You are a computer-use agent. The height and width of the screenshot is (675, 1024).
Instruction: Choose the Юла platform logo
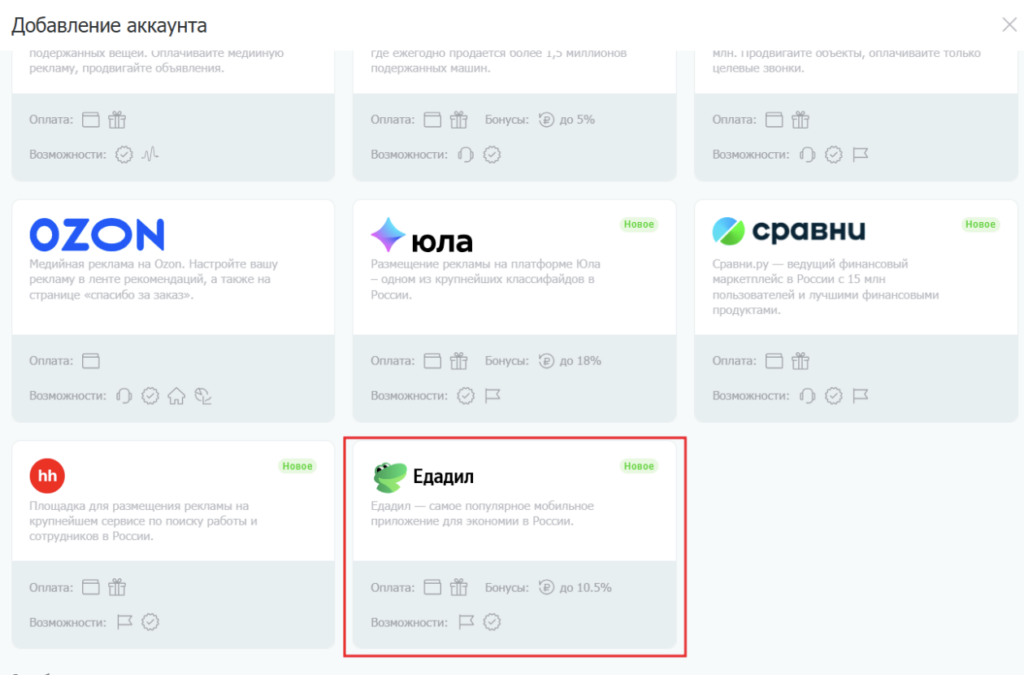421,235
